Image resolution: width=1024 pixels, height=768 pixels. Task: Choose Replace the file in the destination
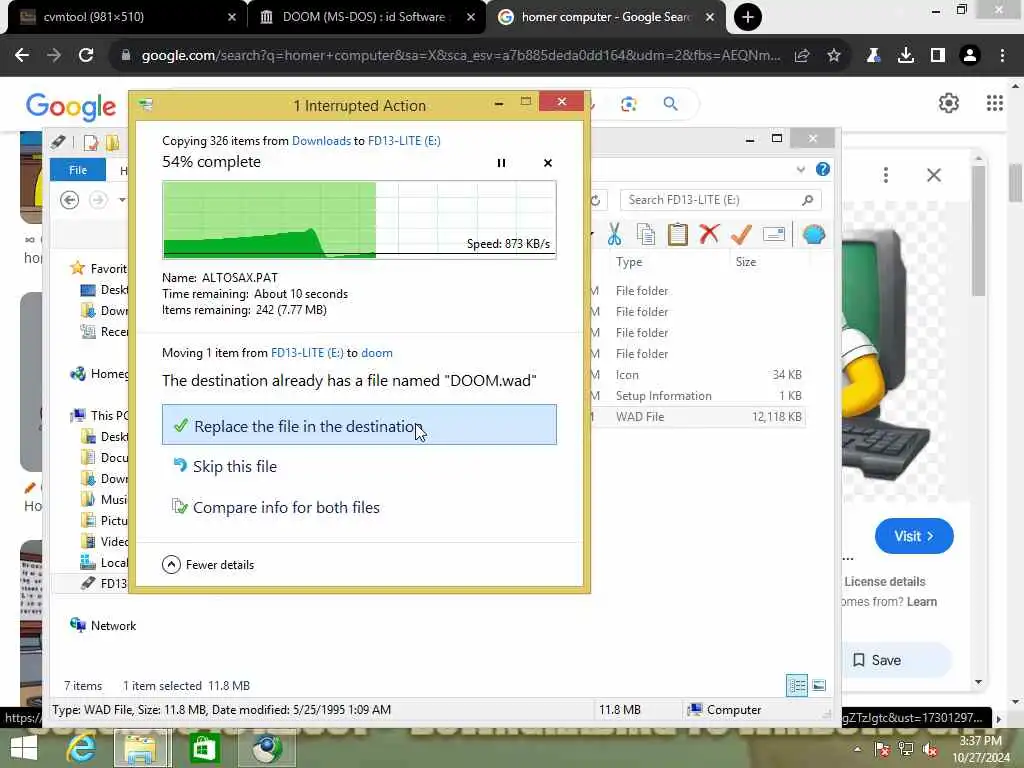359,425
